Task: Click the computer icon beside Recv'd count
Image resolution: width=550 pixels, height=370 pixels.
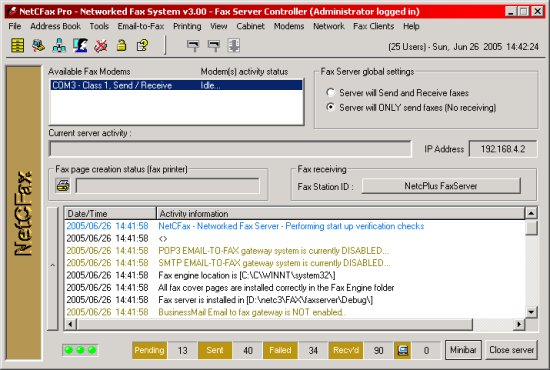Action: coord(402,350)
